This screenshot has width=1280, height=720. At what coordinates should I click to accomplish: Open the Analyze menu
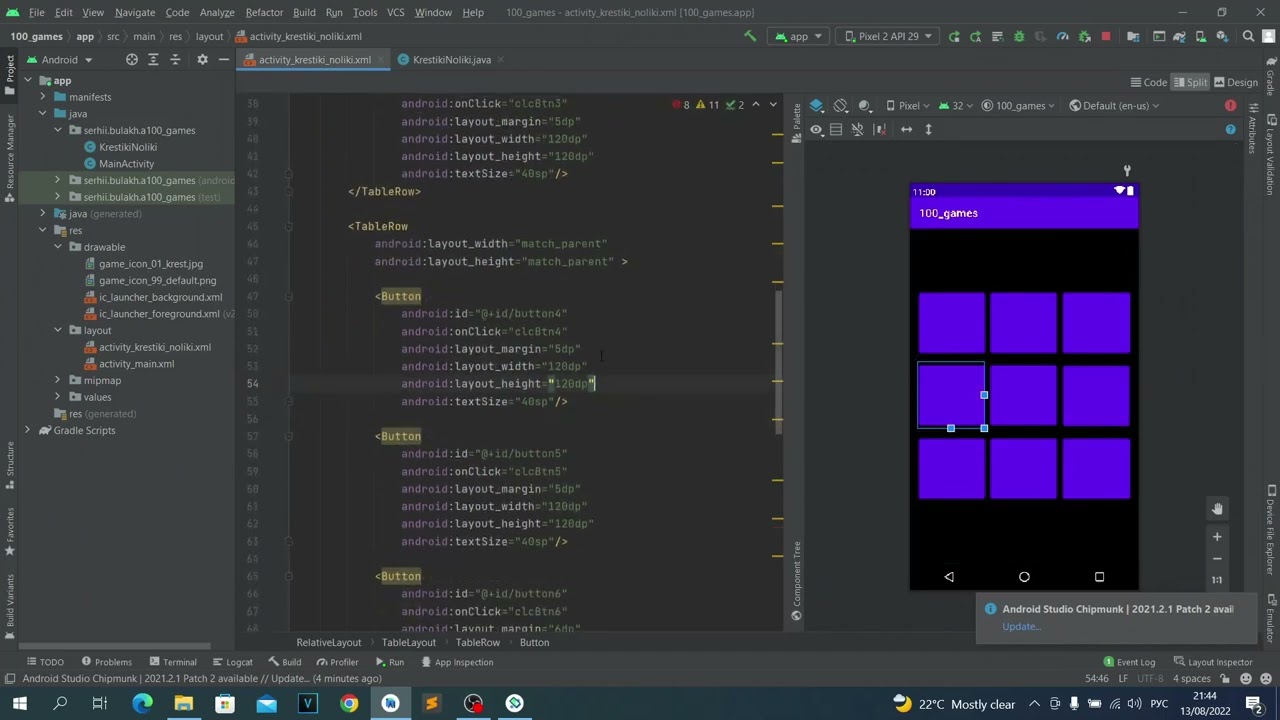coord(216,12)
